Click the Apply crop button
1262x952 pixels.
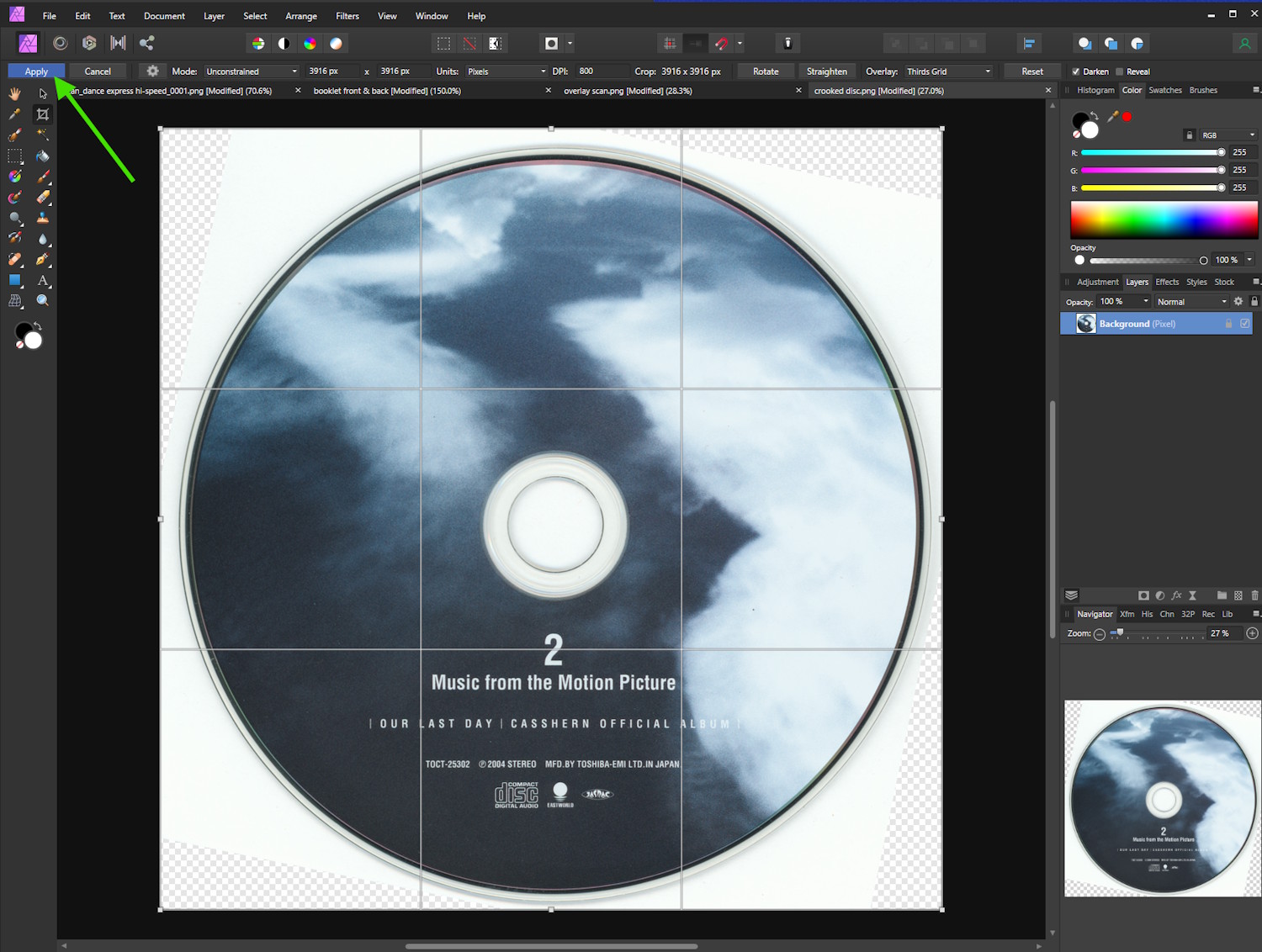[x=36, y=71]
